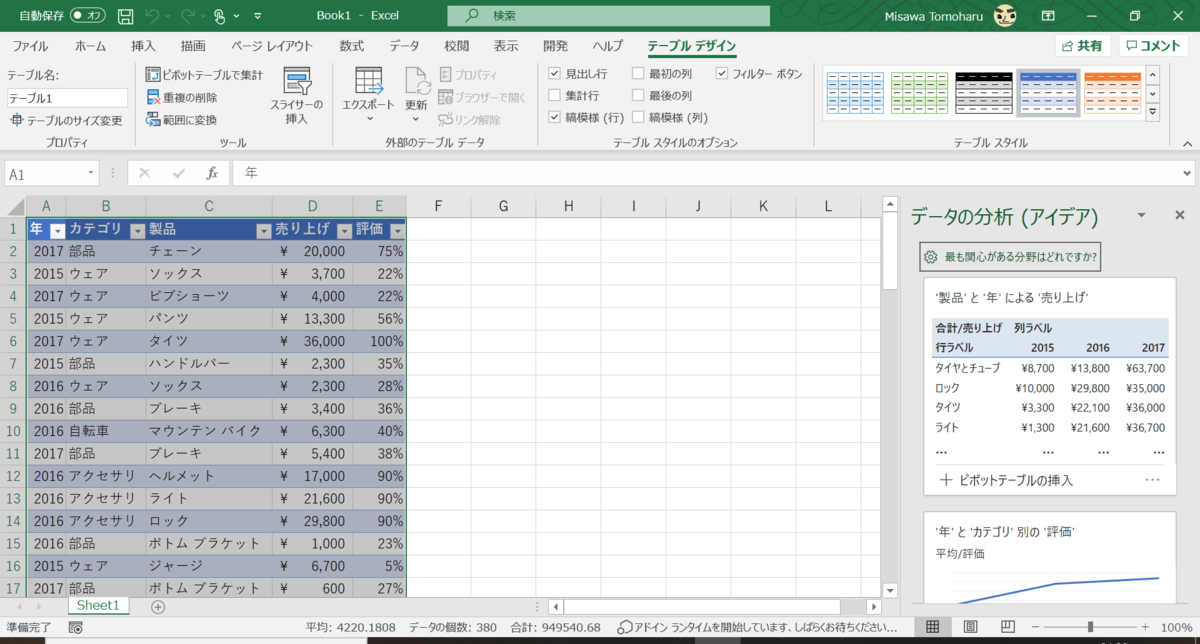Click the user account avatar
The width and height of the screenshot is (1200, 644).
[x=1006, y=16]
